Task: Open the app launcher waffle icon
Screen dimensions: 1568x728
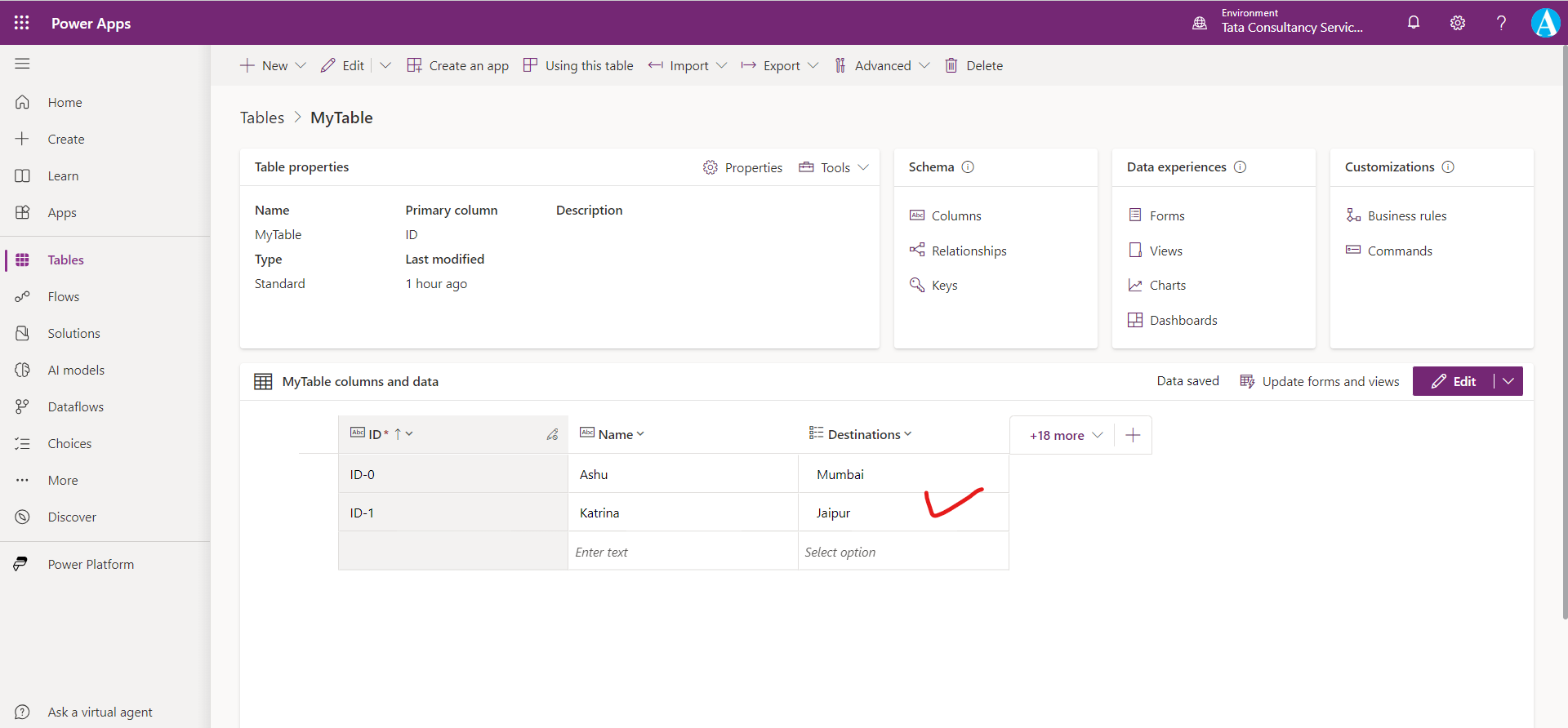Action: 22,23
